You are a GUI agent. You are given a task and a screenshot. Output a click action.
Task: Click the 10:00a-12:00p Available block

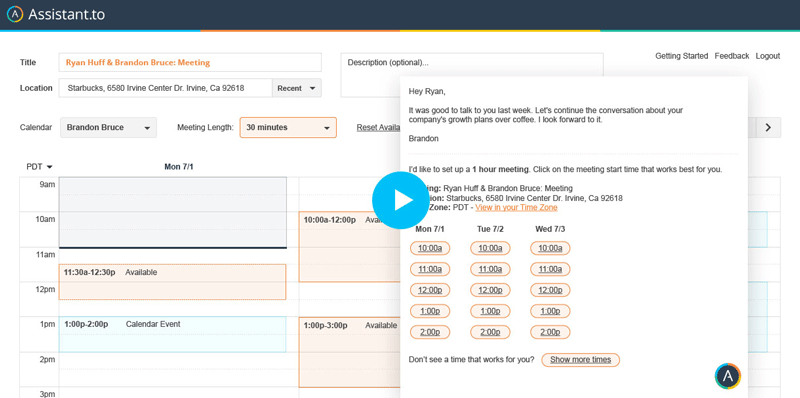(x=349, y=247)
